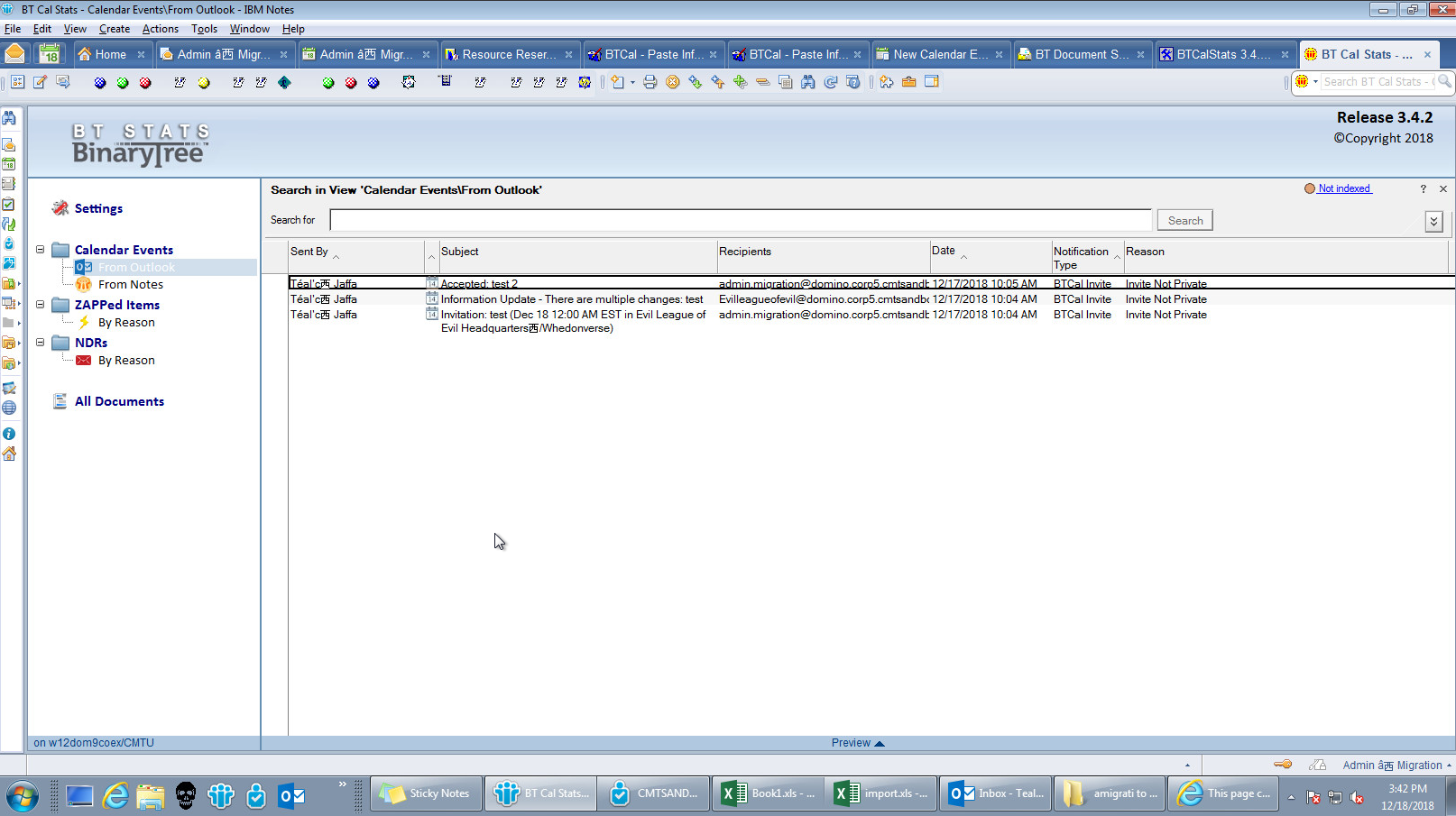This screenshot has width=1456, height=816.
Task: Click the green plus toolbar icon
Action: pyautogui.click(x=740, y=82)
